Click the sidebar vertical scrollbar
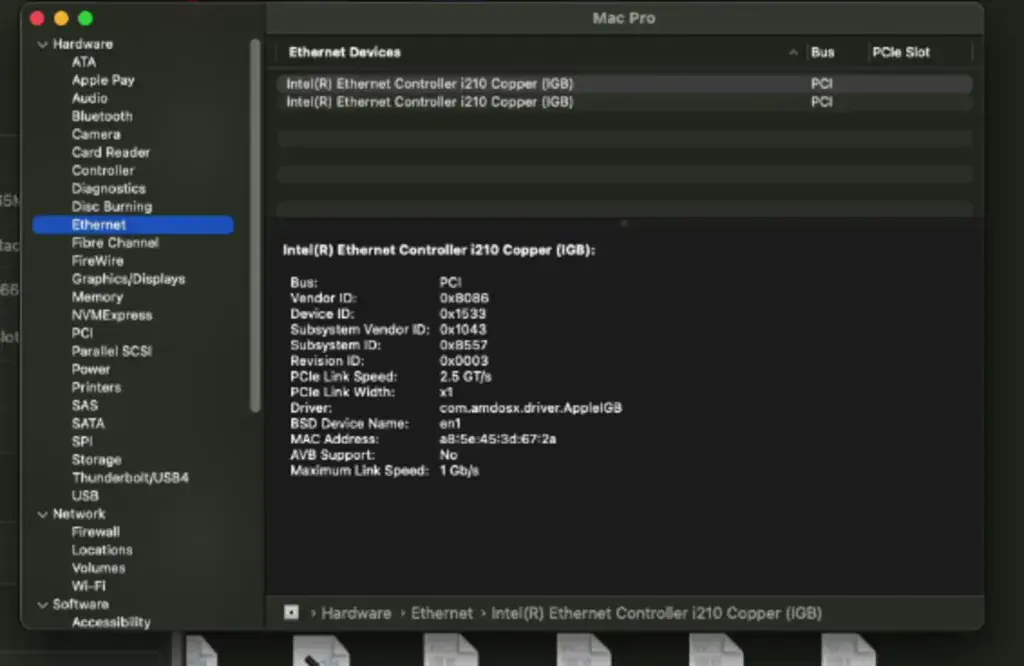Viewport: 1024px width, 666px height. tap(255, 225)
